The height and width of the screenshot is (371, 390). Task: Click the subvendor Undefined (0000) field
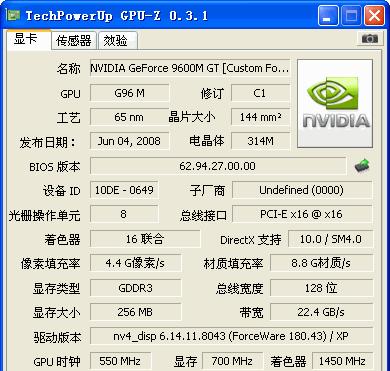(302, 190)
